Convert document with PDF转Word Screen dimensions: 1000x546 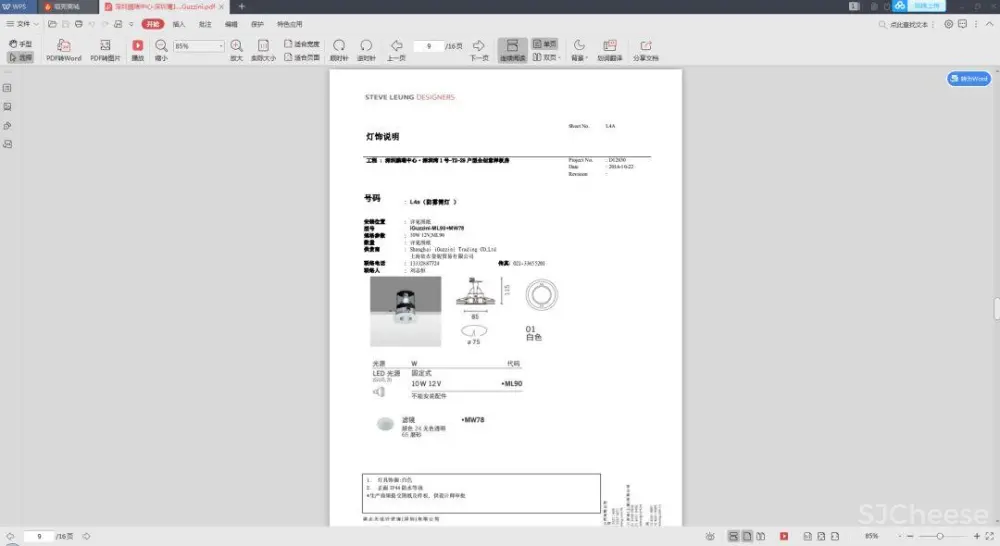click(x=64, y=50)
